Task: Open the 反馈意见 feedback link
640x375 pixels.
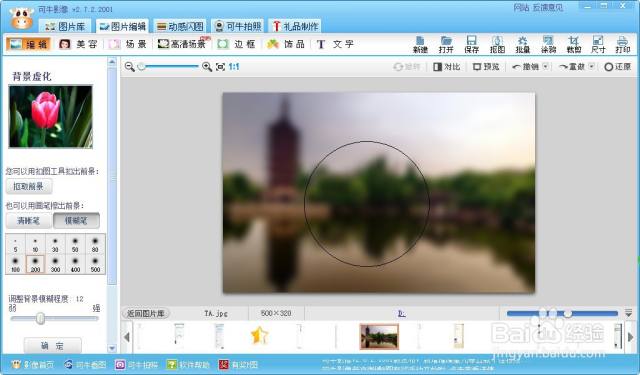Action: pyautogui.click(x=547, y=8)
